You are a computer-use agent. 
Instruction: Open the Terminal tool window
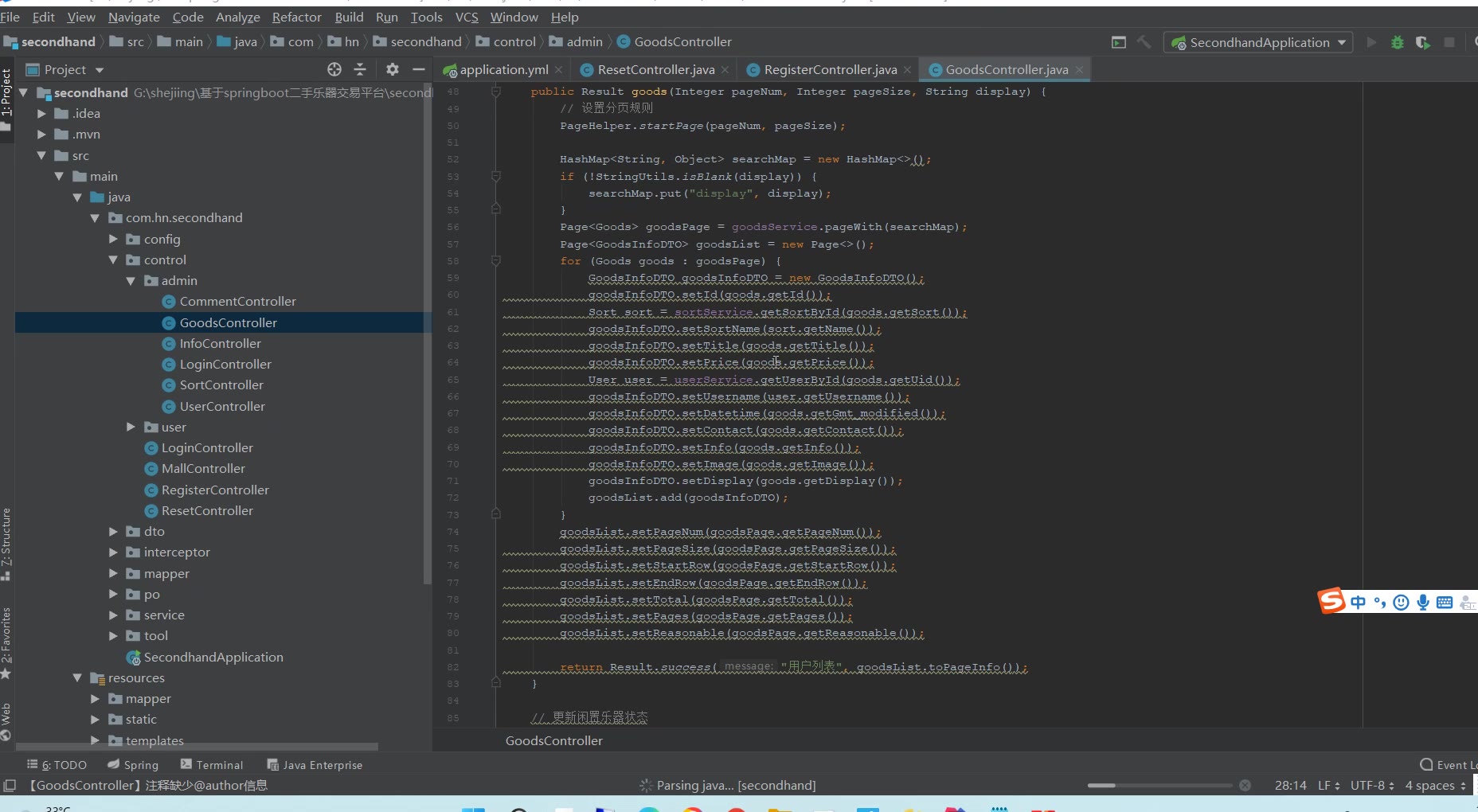(x=212, y=764)
